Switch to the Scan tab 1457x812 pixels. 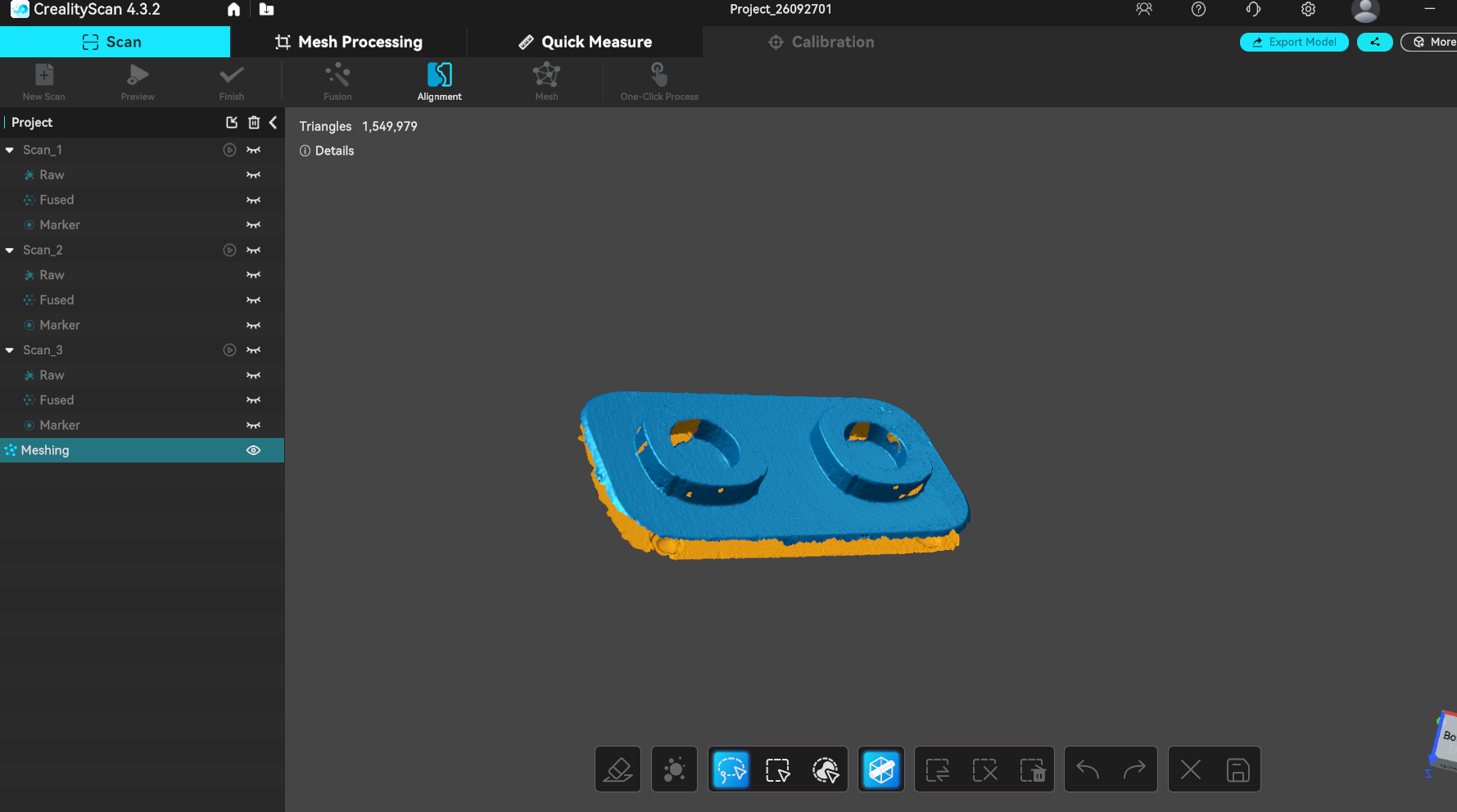[115, 42]
